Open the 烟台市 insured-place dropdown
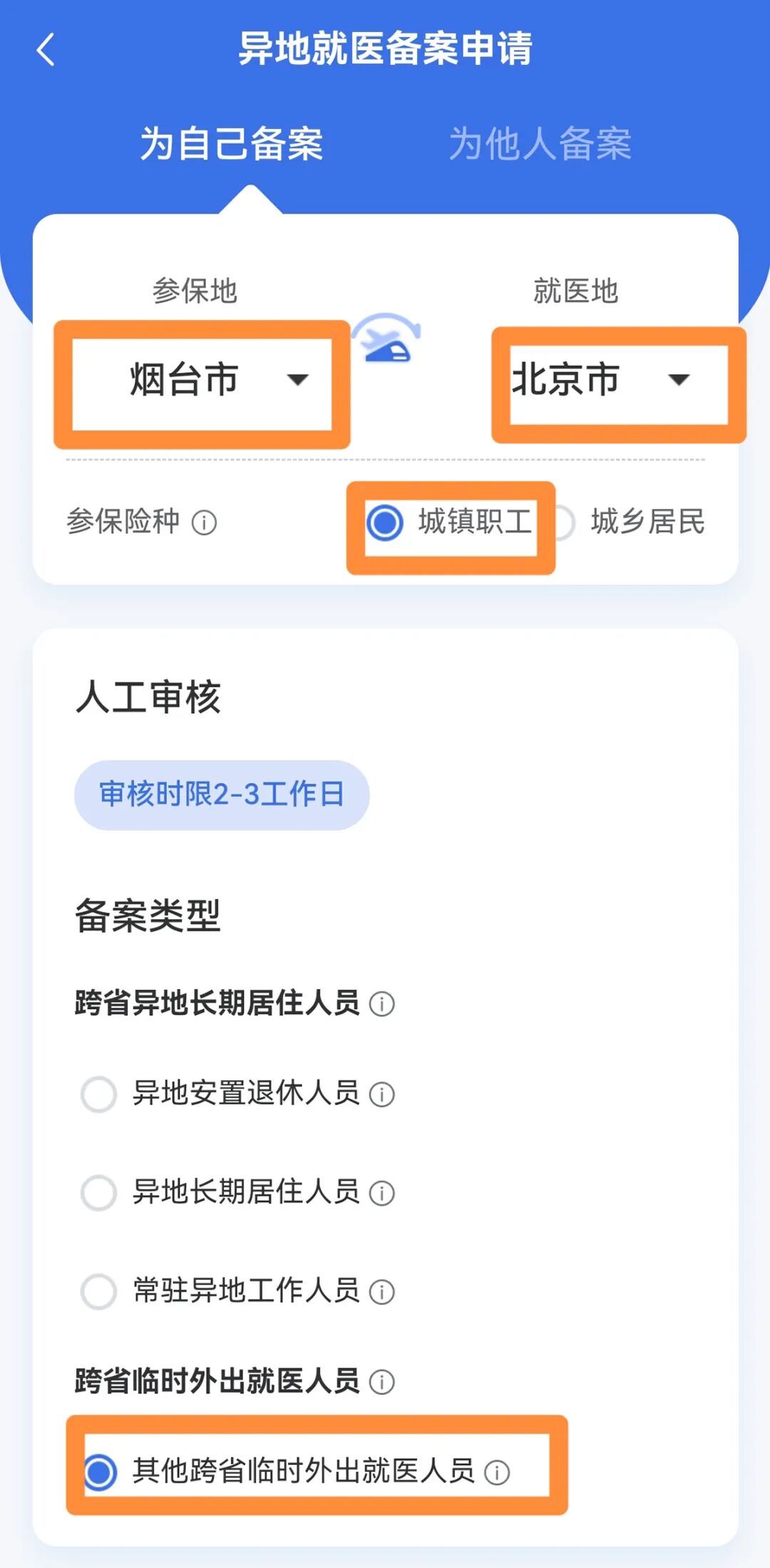Image resolution: width=770 pixels, height=1568 pixels. pyautogui.click(x=202, y=379)
